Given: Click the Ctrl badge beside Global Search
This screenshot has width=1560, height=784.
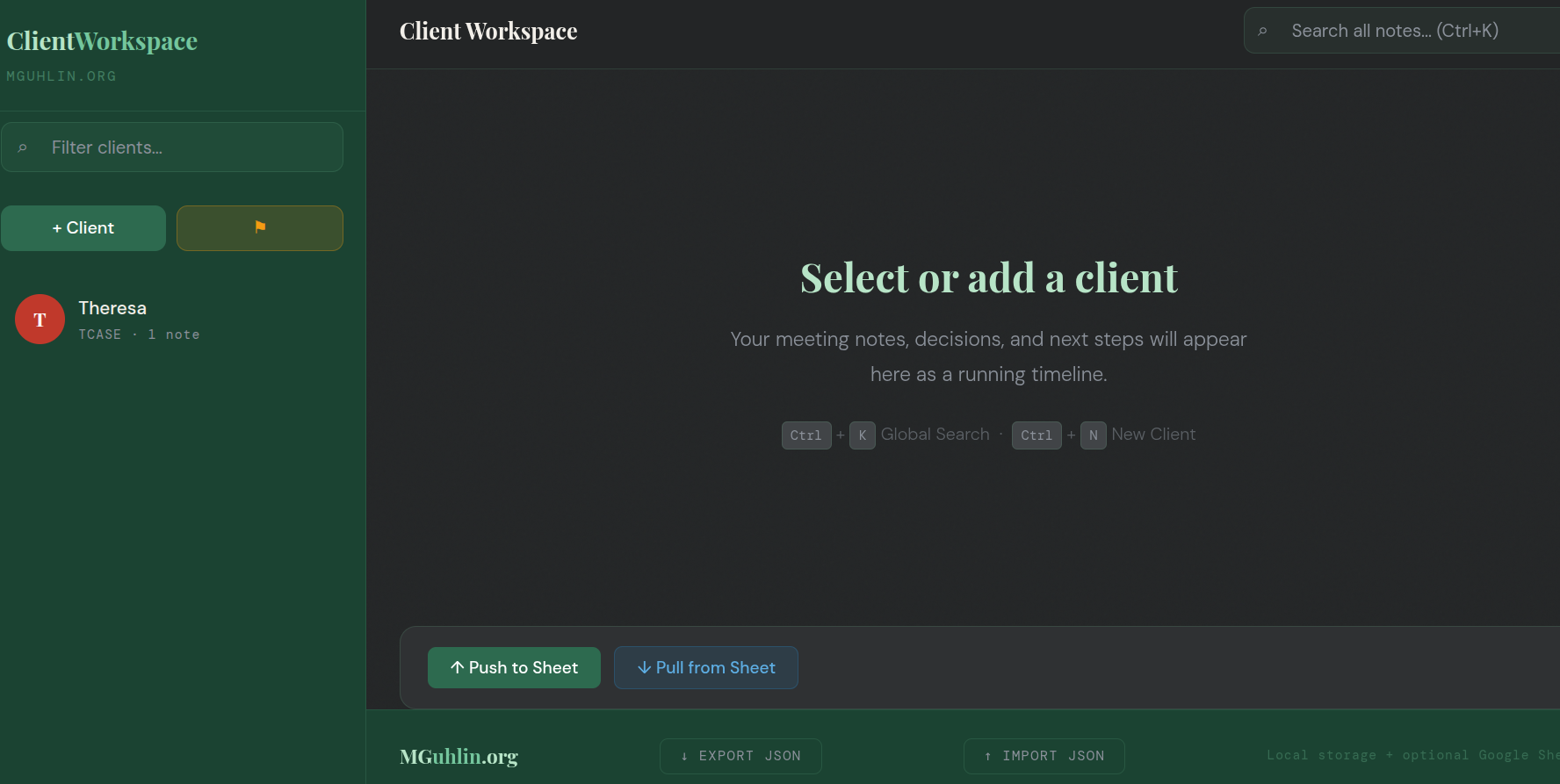Looking at the screenshot, I should click(805, 435).
